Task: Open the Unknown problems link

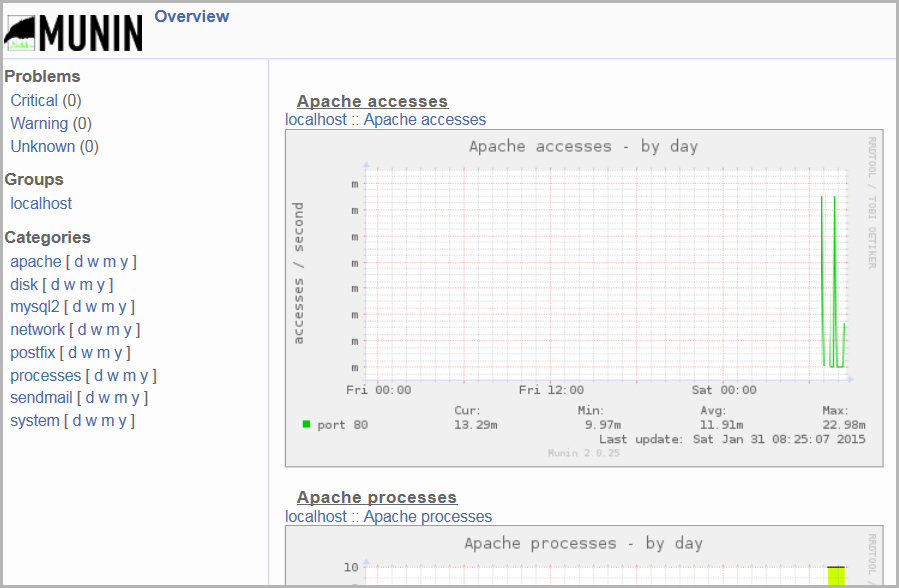Action: 42,146
